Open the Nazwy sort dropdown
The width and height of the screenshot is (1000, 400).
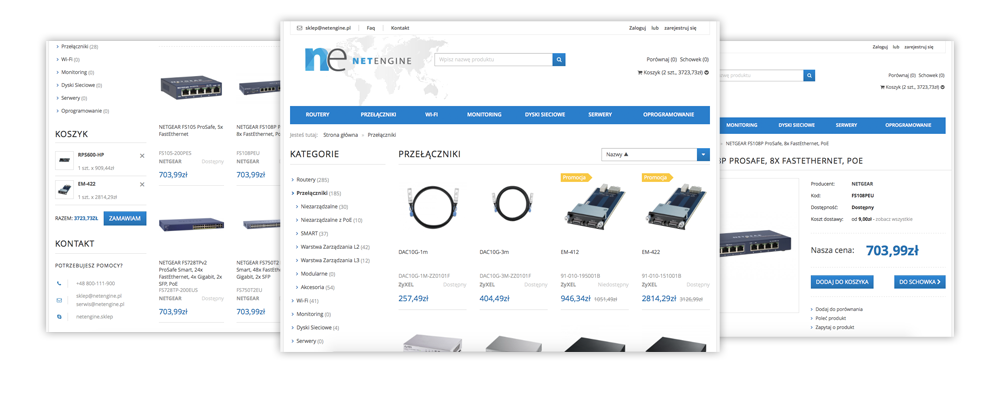[x=655, y=154]
